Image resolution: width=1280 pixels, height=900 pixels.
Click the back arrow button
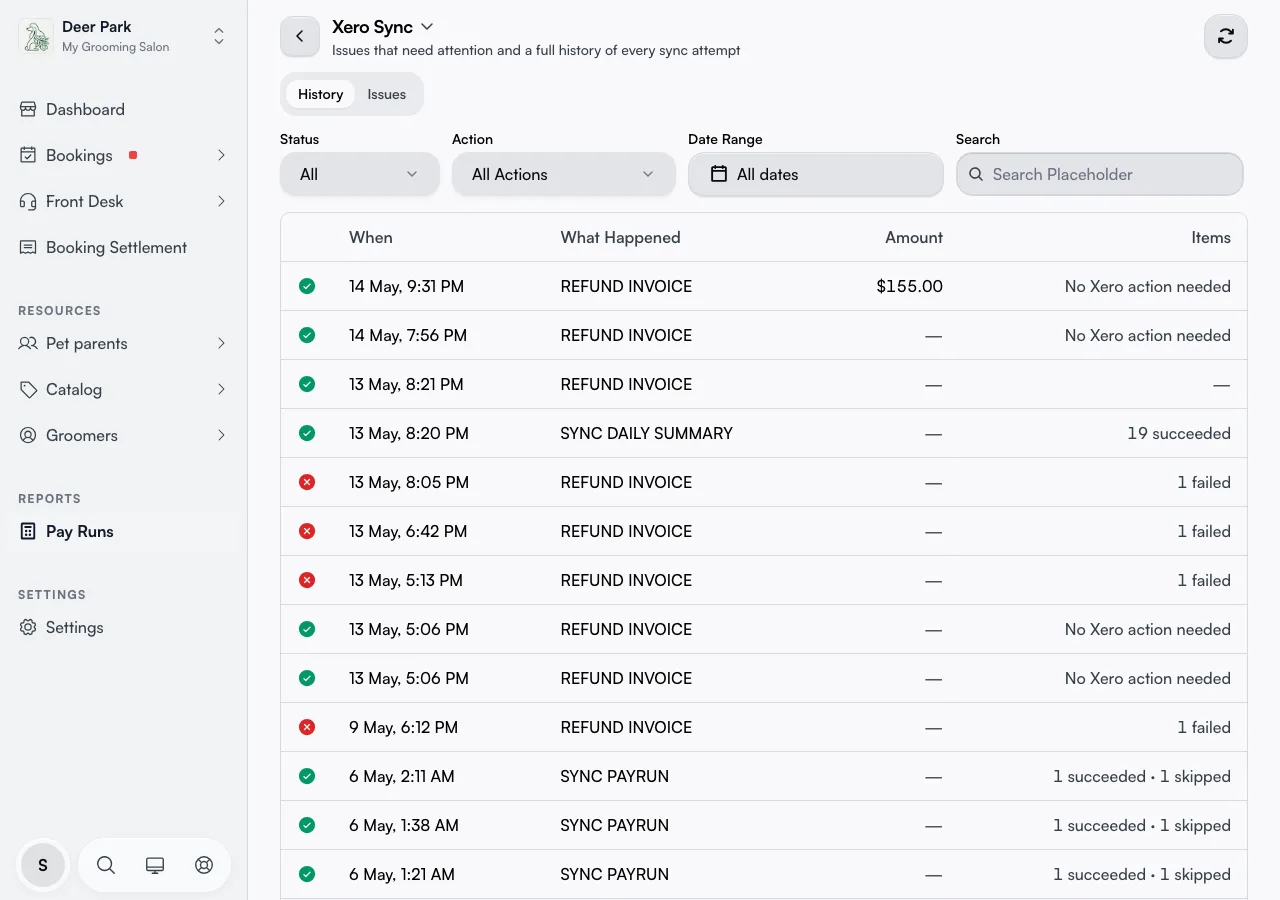[x=300, y=36]
